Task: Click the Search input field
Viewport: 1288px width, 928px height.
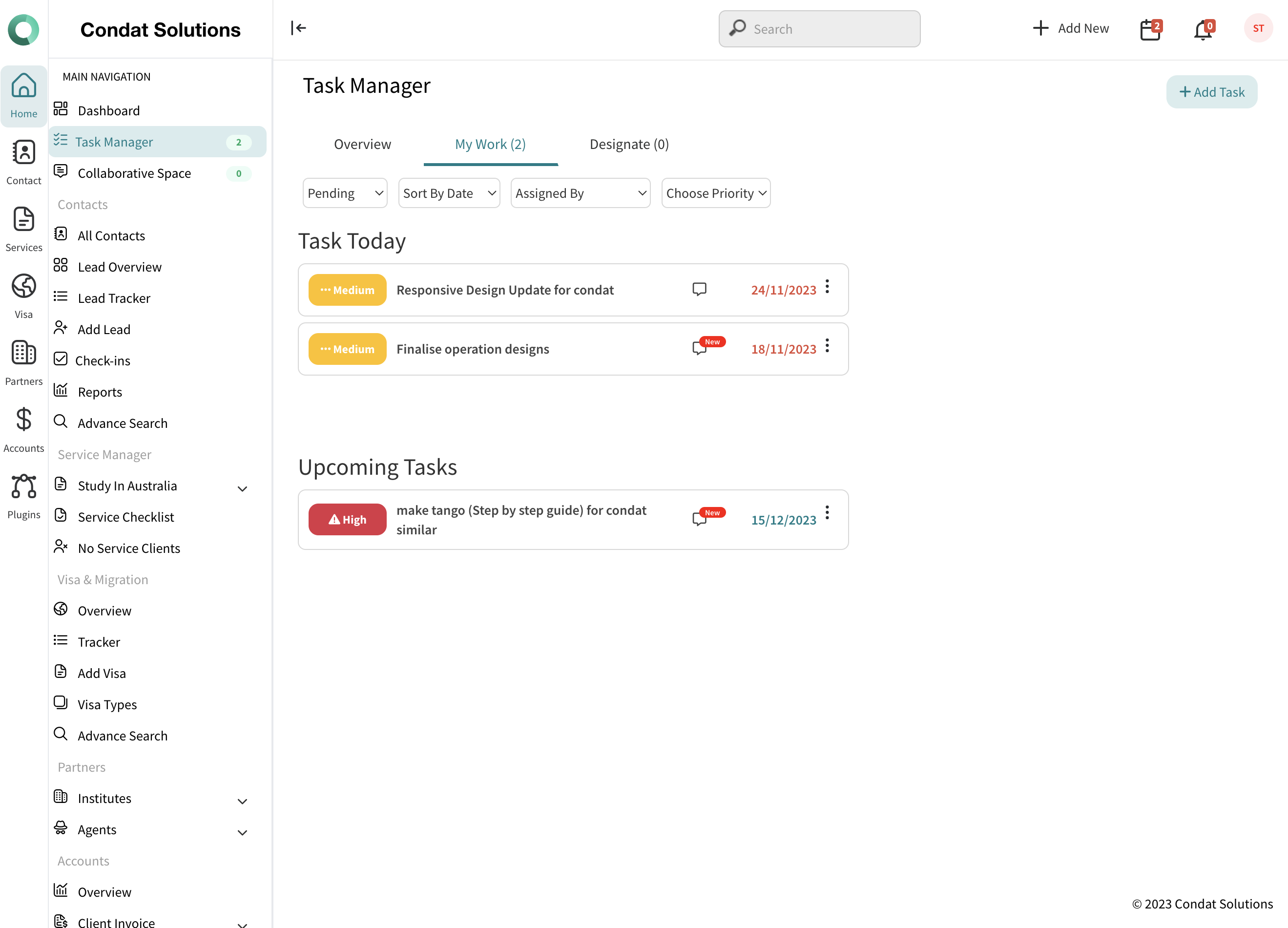Action: coord(819,28)
